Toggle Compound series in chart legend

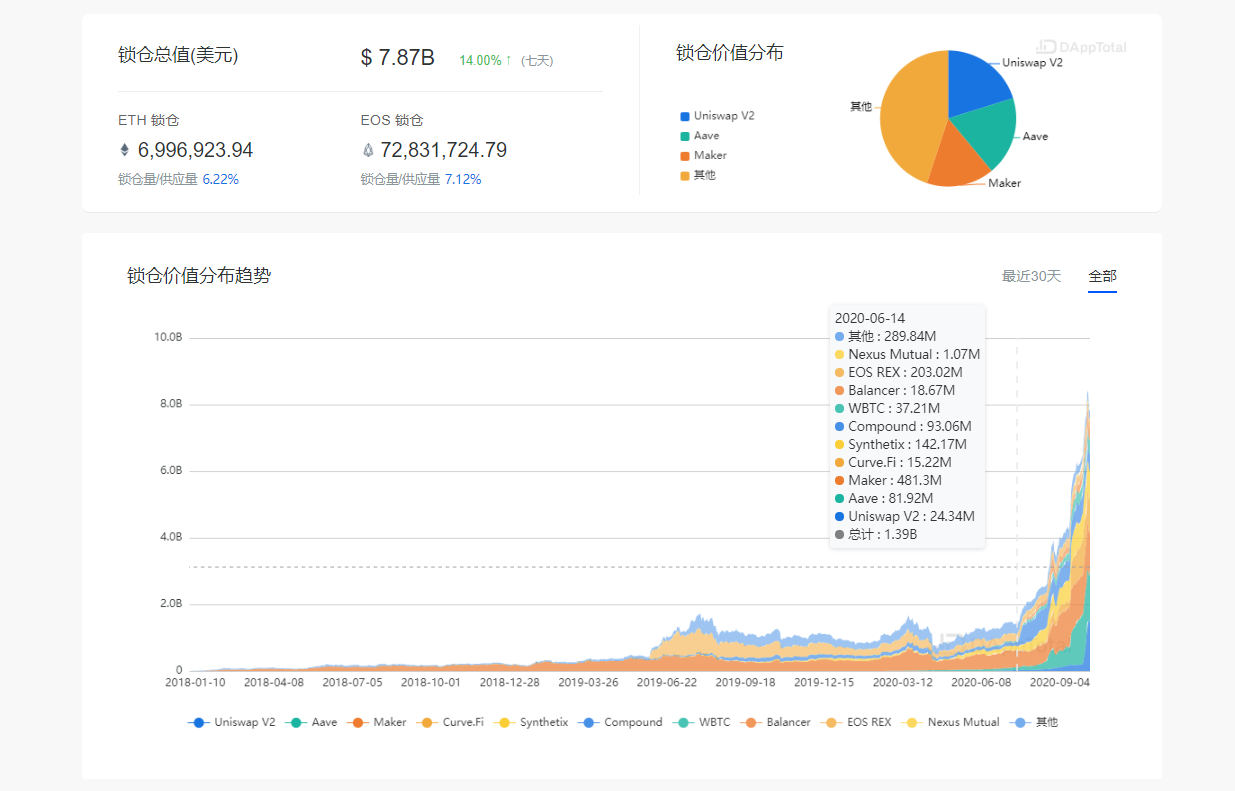(x=620, y=722)
